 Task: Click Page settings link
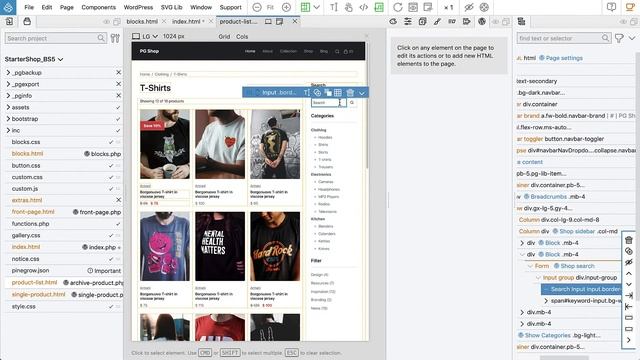tap(564, 58)
